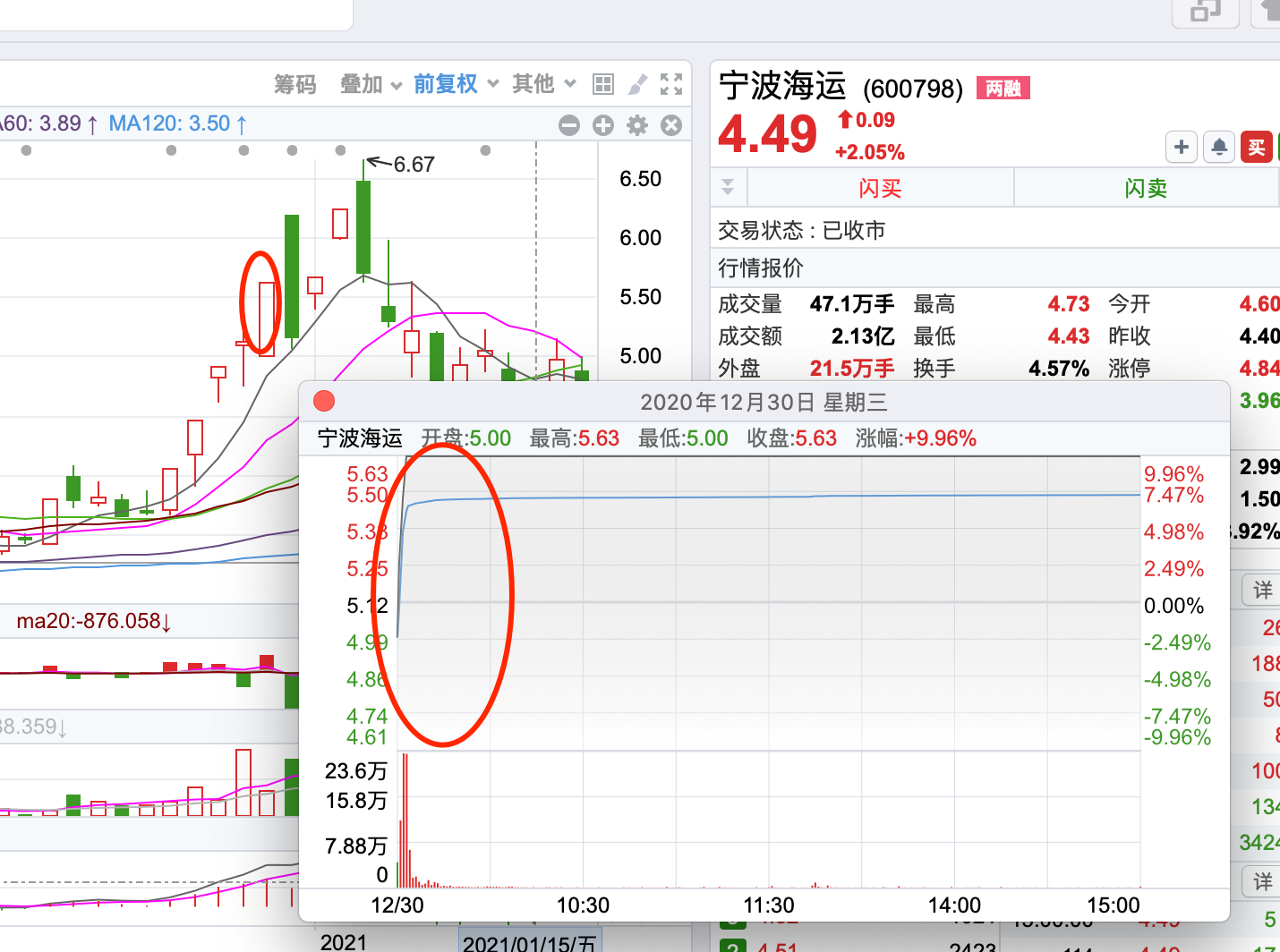
Task: Click the 6.50 price axis label
Action: click(x=641, y=179)
